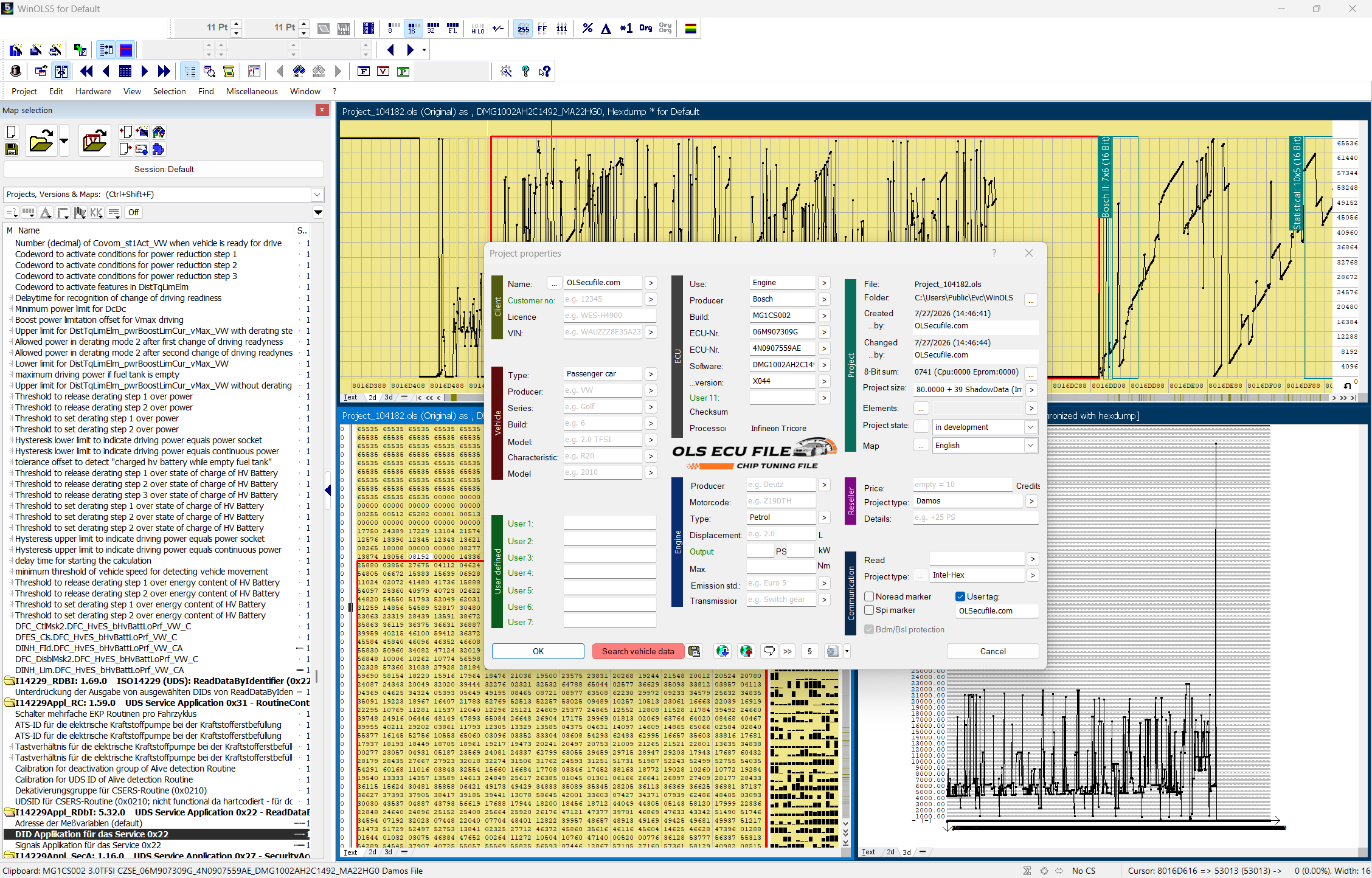1372x878 pixels.
Task: Open the Hardware menu
Action: [93, 91]
